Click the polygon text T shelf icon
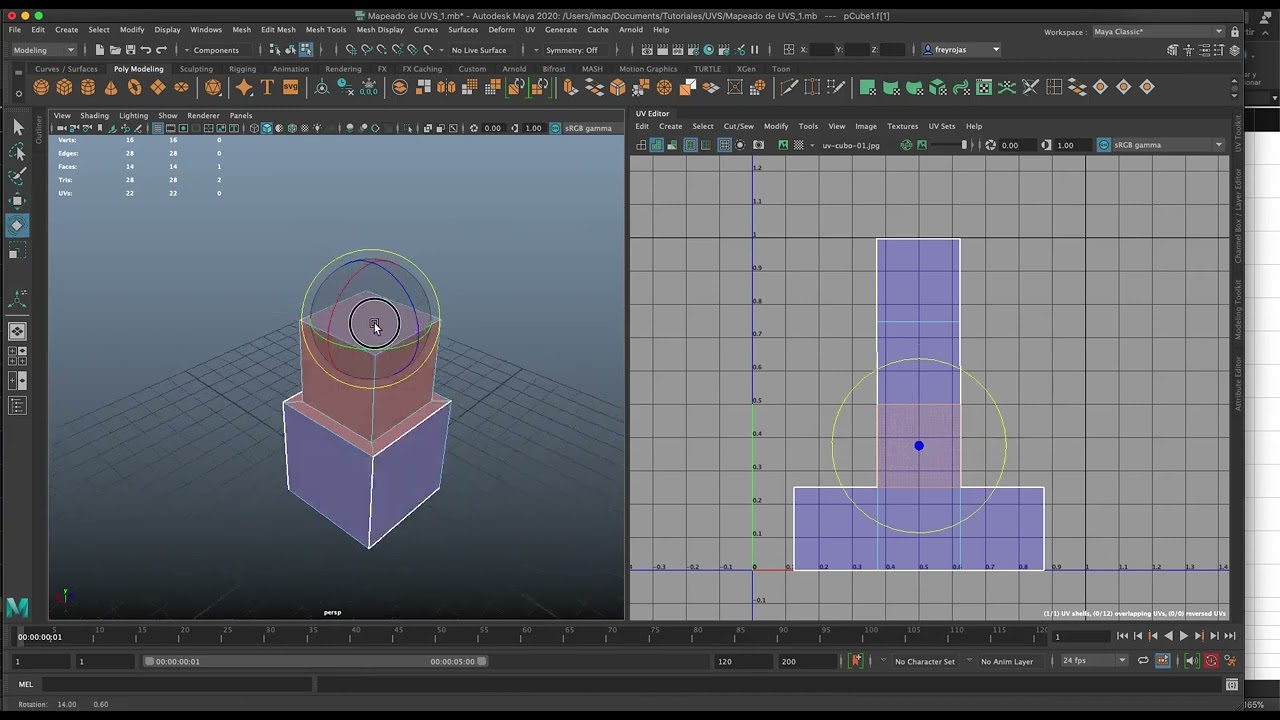1280x720 pixels. coord(267,88)
